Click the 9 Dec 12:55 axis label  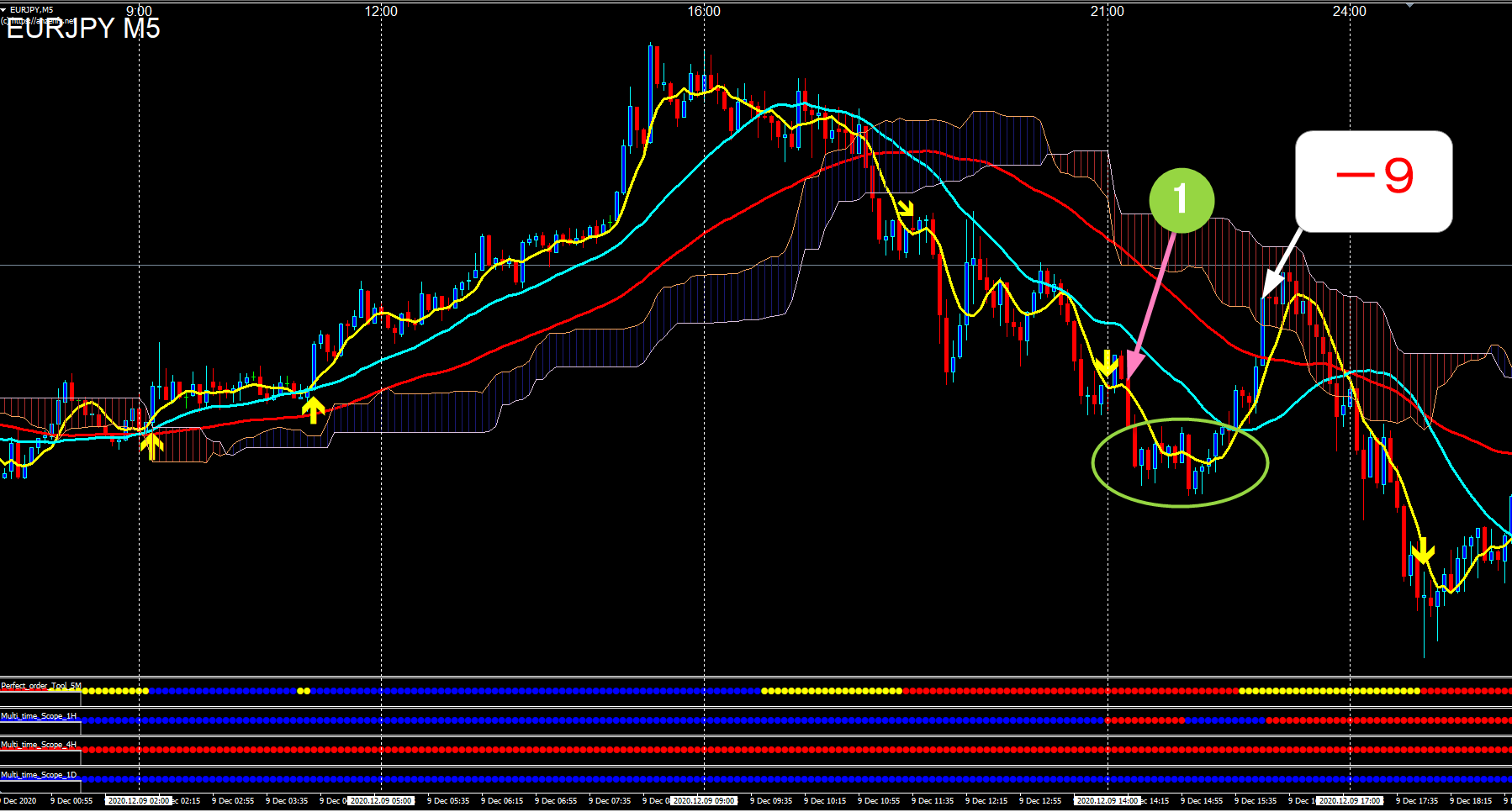[x=1040, y=801]
